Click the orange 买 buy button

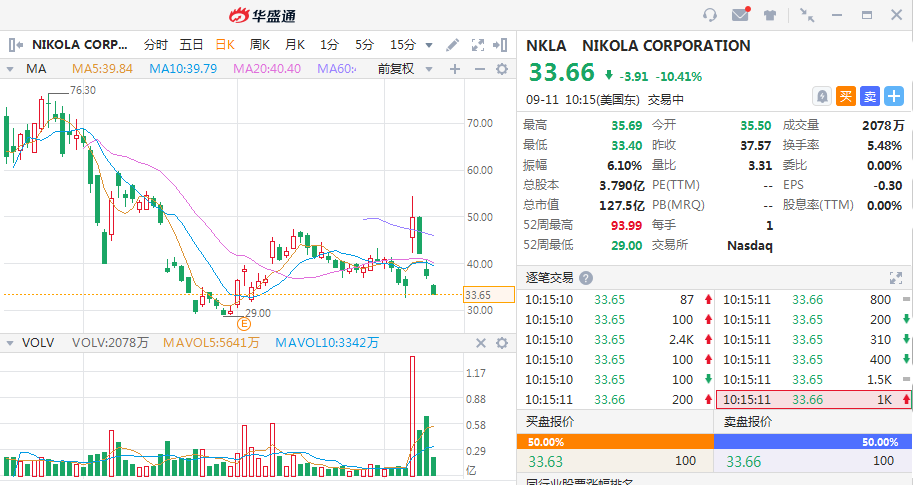click(846, 96)
